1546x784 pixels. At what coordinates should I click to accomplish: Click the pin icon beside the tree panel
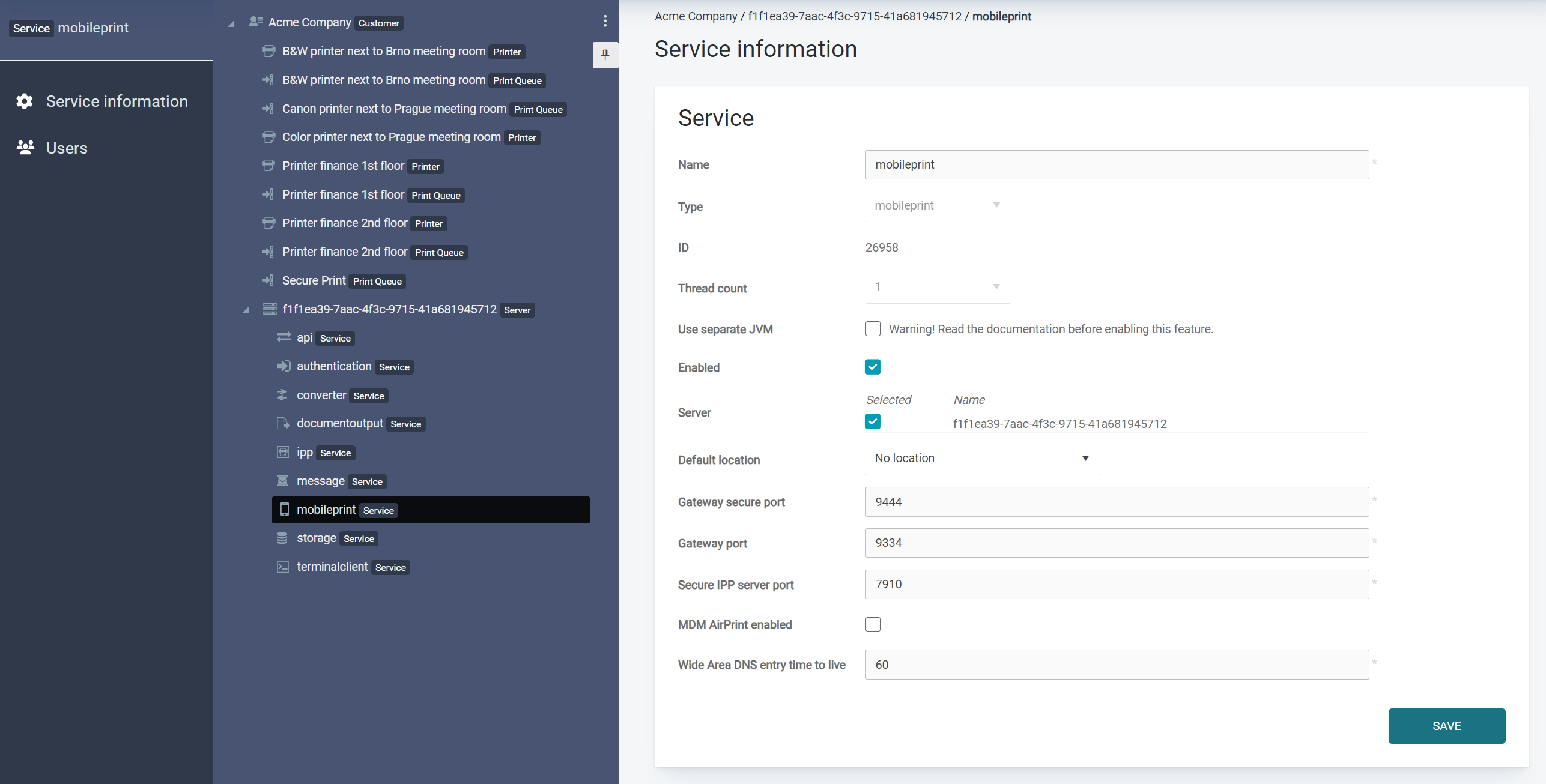pos(605,55)
